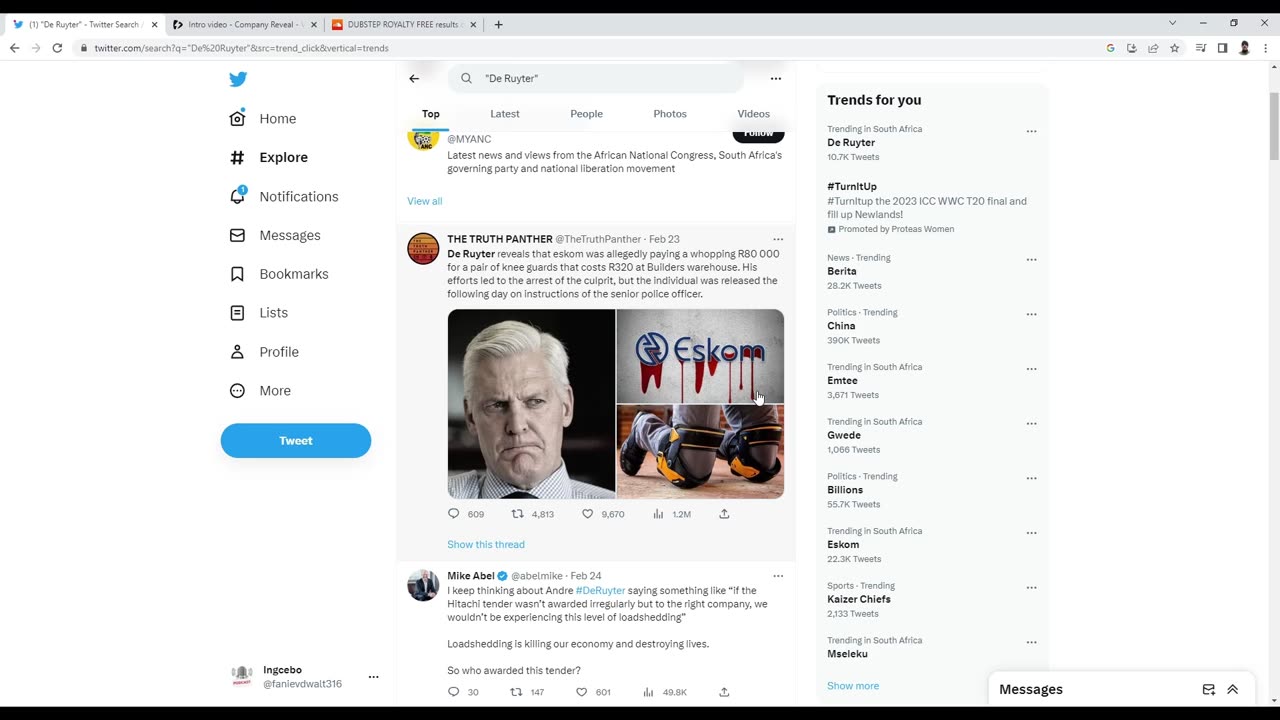Click the "De Ruyter" search field
The width and height of the screenshot is (1280, 720).
coord(596,78)
